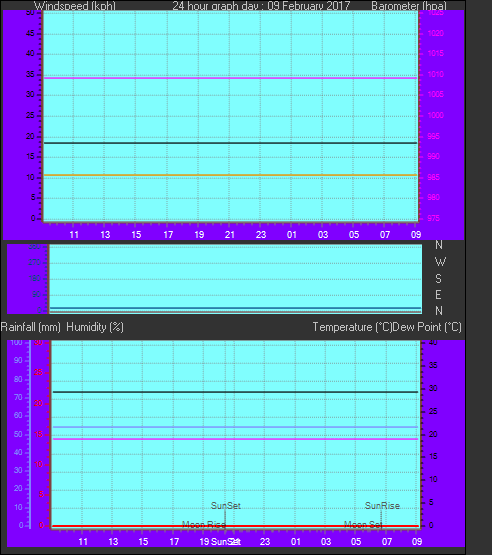The width and height of the screenshot is (492, 555).
Task: Click the SunRise marker label
Action: (382, 506)
